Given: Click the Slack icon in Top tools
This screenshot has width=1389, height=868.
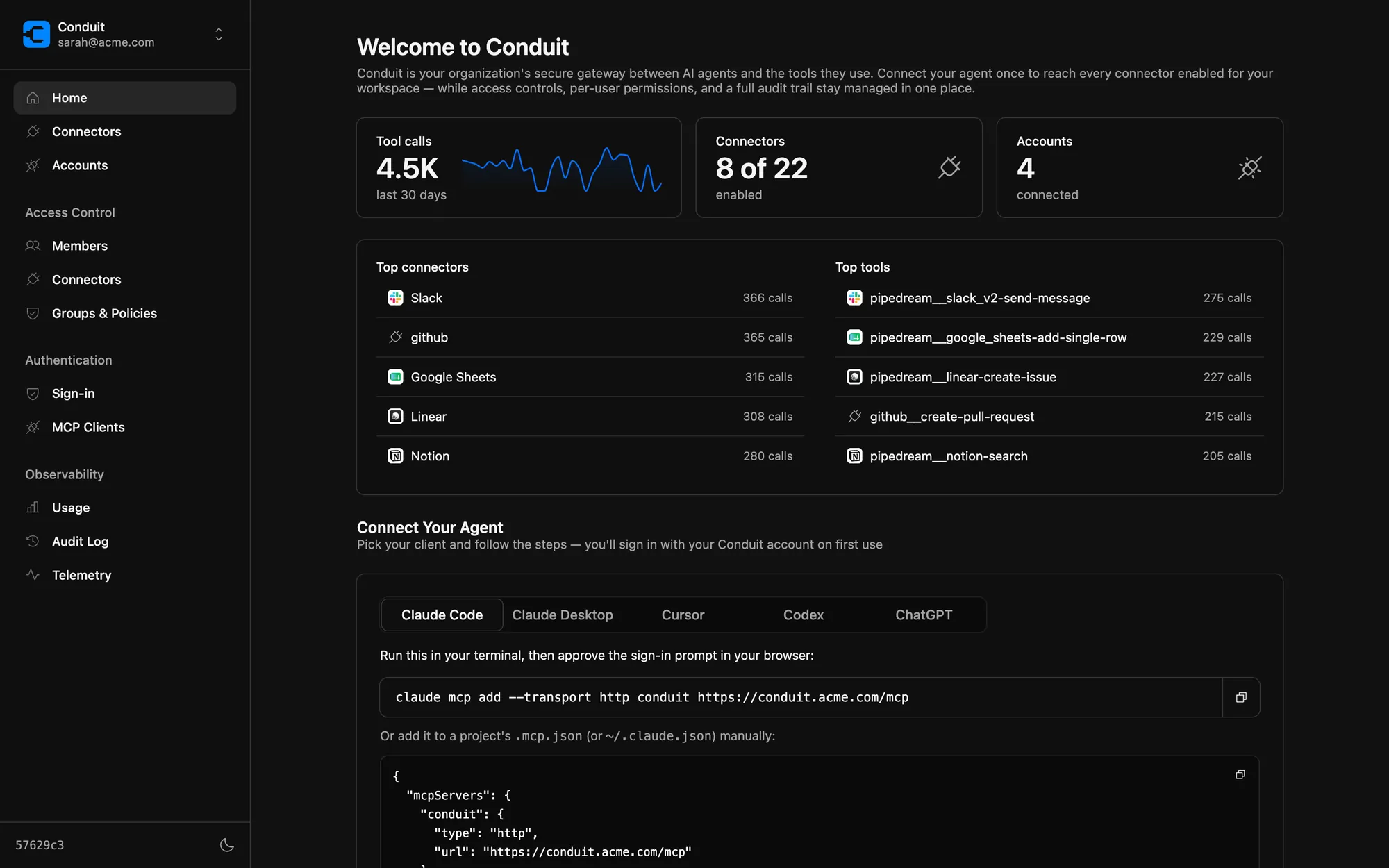Looking at the screenshot, I should (x=854, y=298).
